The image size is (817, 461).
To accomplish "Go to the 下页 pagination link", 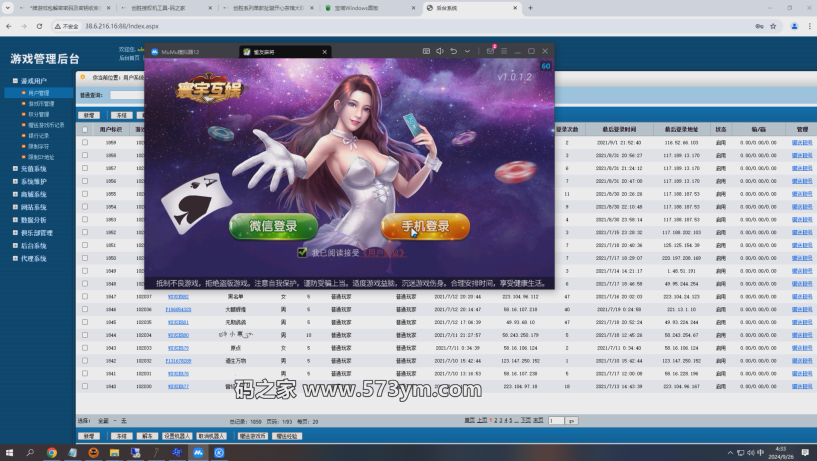I will 526,420.
